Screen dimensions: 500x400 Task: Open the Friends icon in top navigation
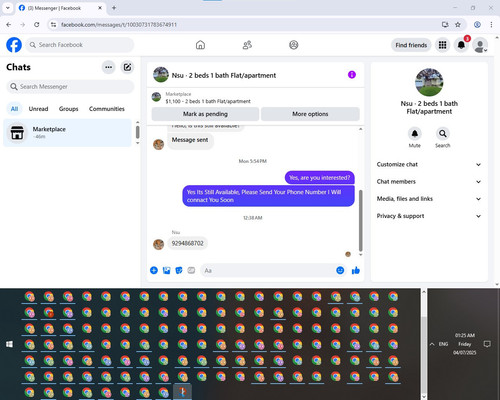[247, 45]
